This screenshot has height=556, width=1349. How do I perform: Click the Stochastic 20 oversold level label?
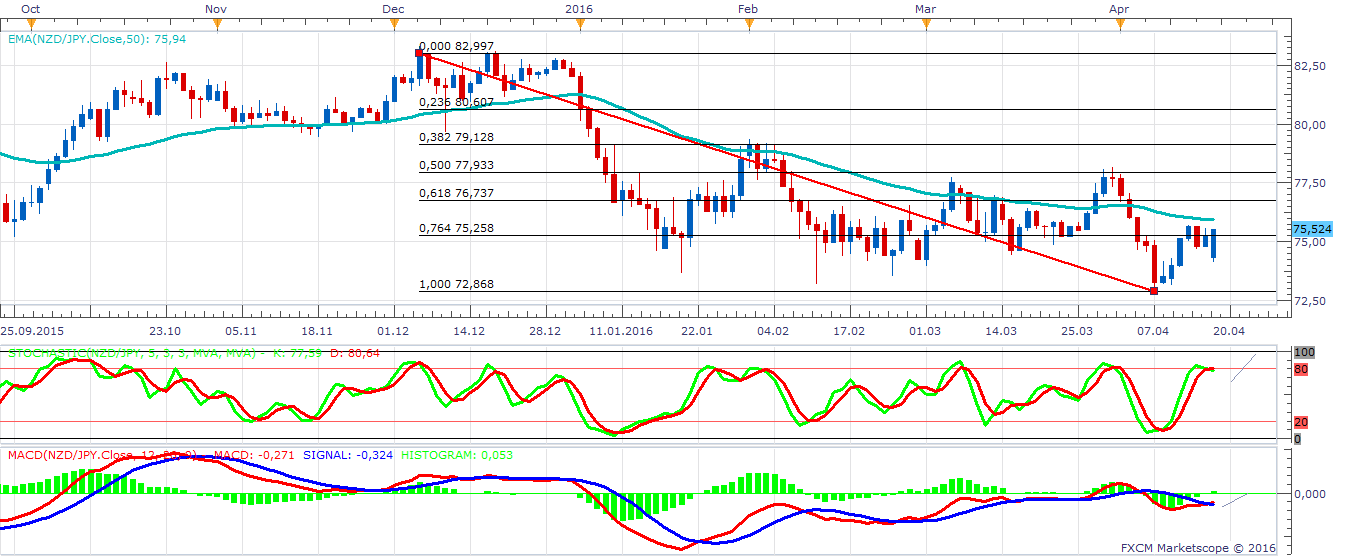pos(1300,422)
